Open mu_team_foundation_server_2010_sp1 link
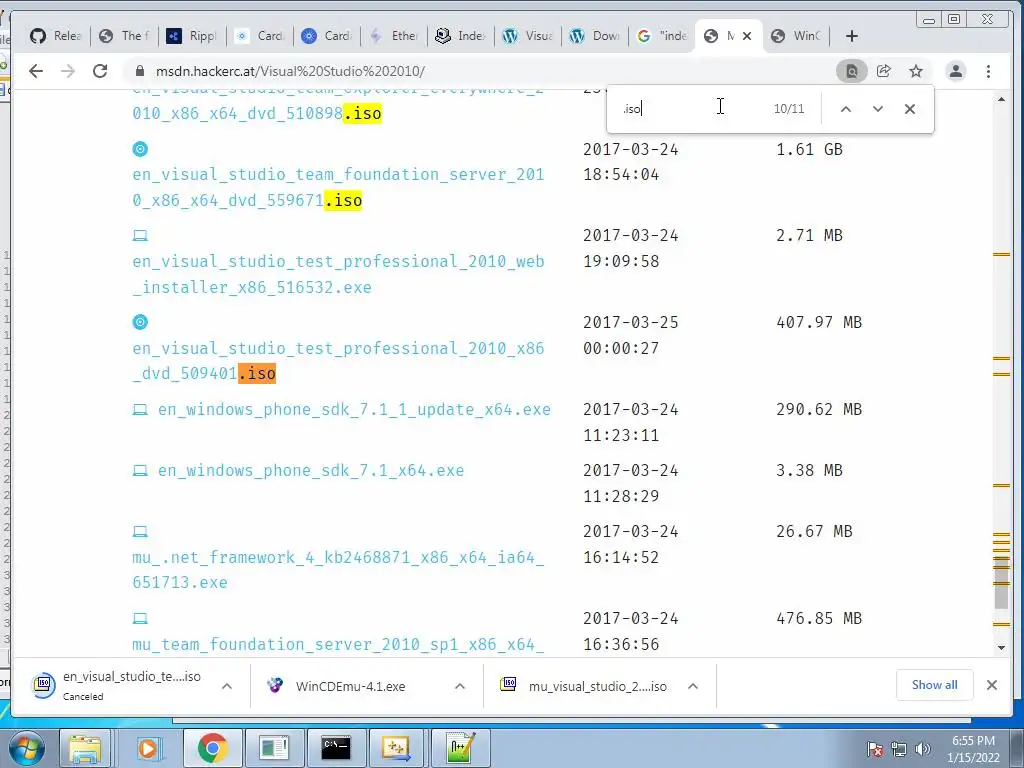This screenshot has height=768, width=1024. tap(338, 645)
